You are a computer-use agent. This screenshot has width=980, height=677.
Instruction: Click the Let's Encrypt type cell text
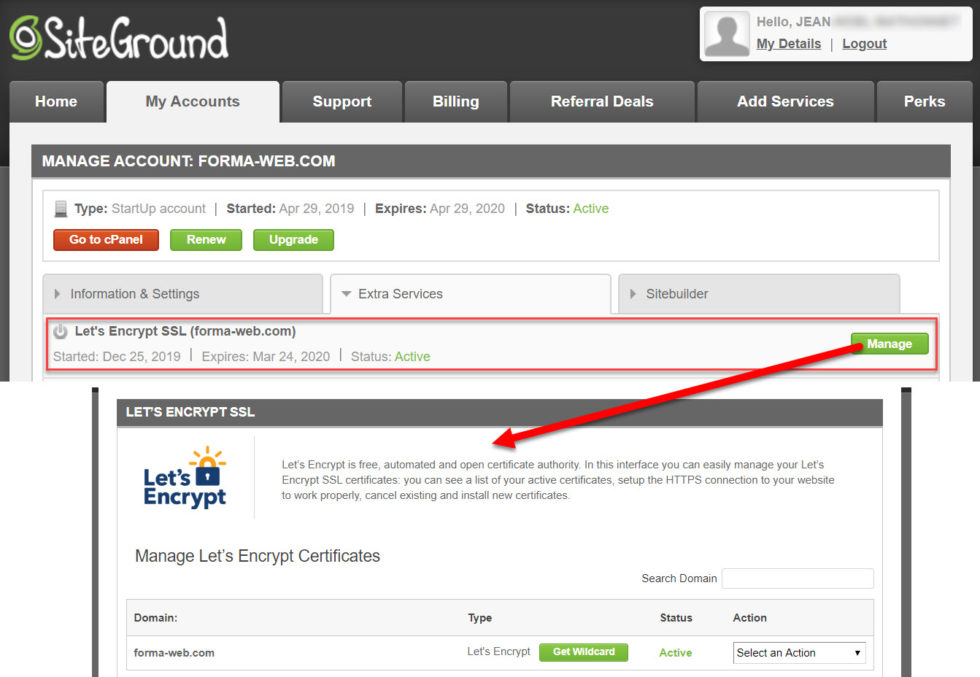pos(499,651)
